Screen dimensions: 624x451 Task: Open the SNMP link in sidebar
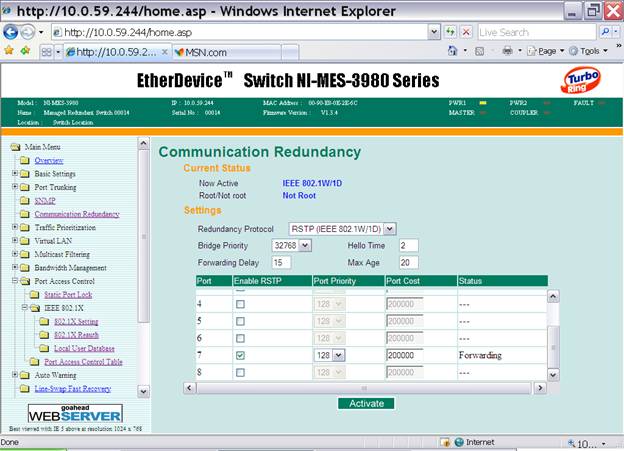45,200
